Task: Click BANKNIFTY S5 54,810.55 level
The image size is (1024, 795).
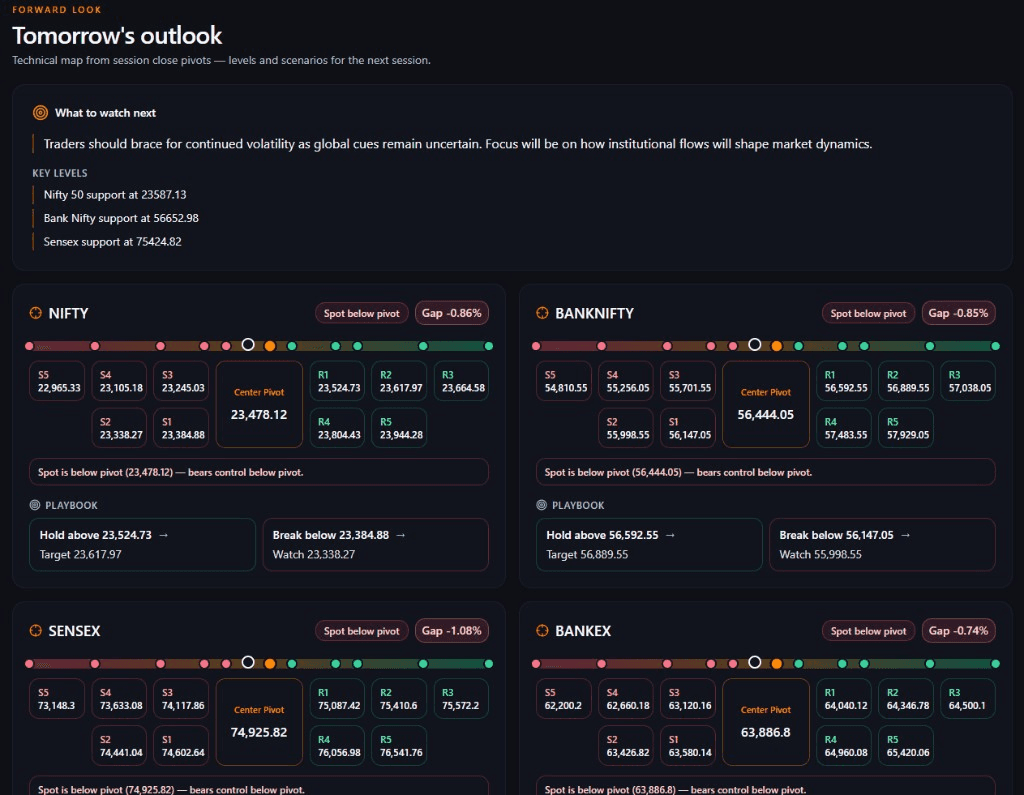Action: (x=564, y=381)
